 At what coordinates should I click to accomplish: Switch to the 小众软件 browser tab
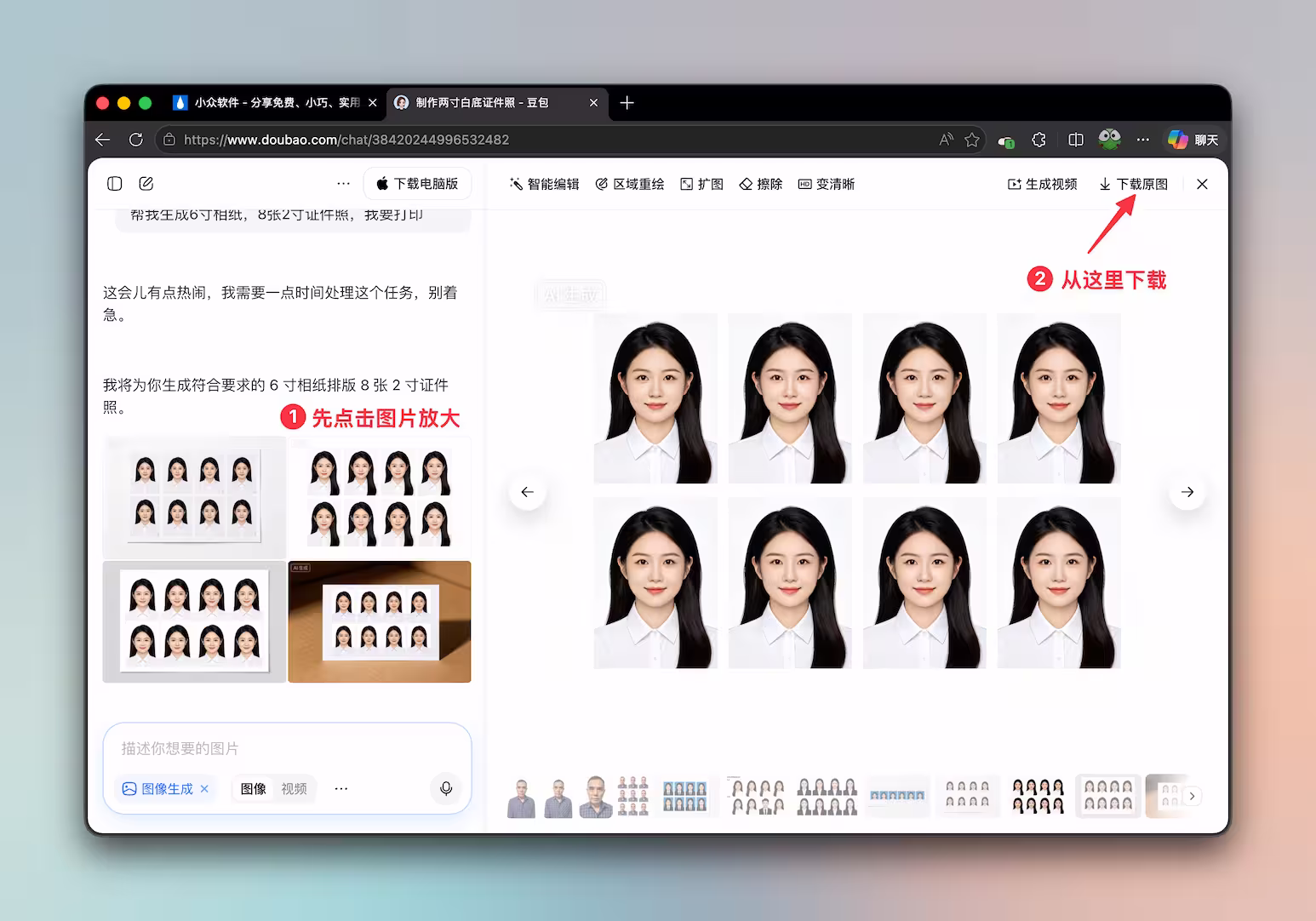(x=268, y=103)
